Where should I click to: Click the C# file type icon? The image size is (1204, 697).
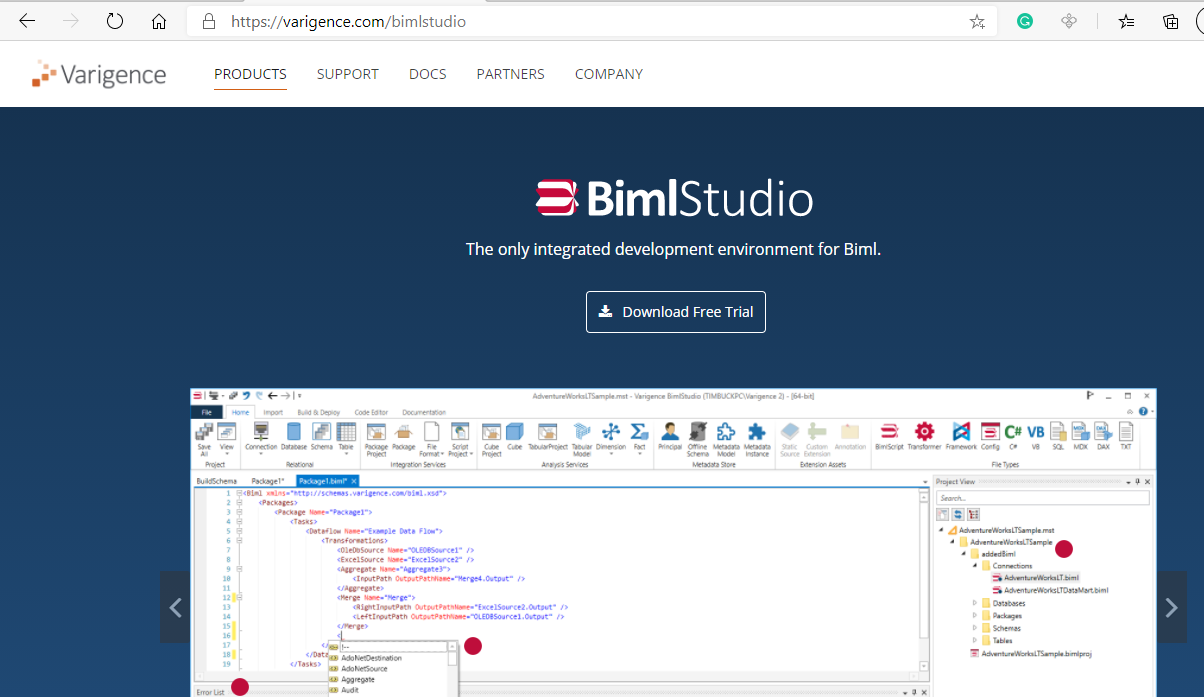(x=1013, y=432)
